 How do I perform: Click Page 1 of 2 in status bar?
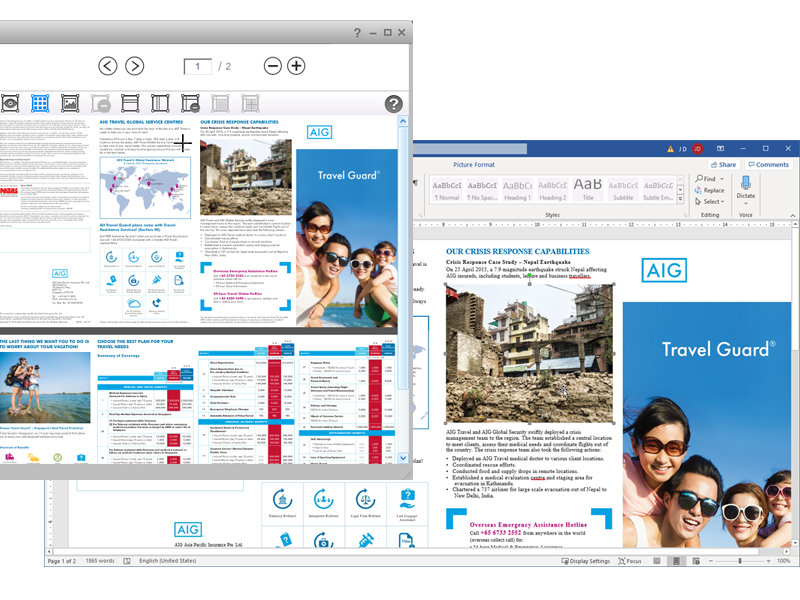(62, 561)
